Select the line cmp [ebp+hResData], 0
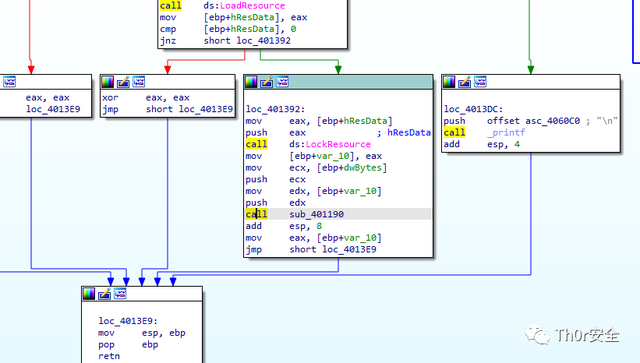The image size is (640, 363). click(x=228, y=29)
